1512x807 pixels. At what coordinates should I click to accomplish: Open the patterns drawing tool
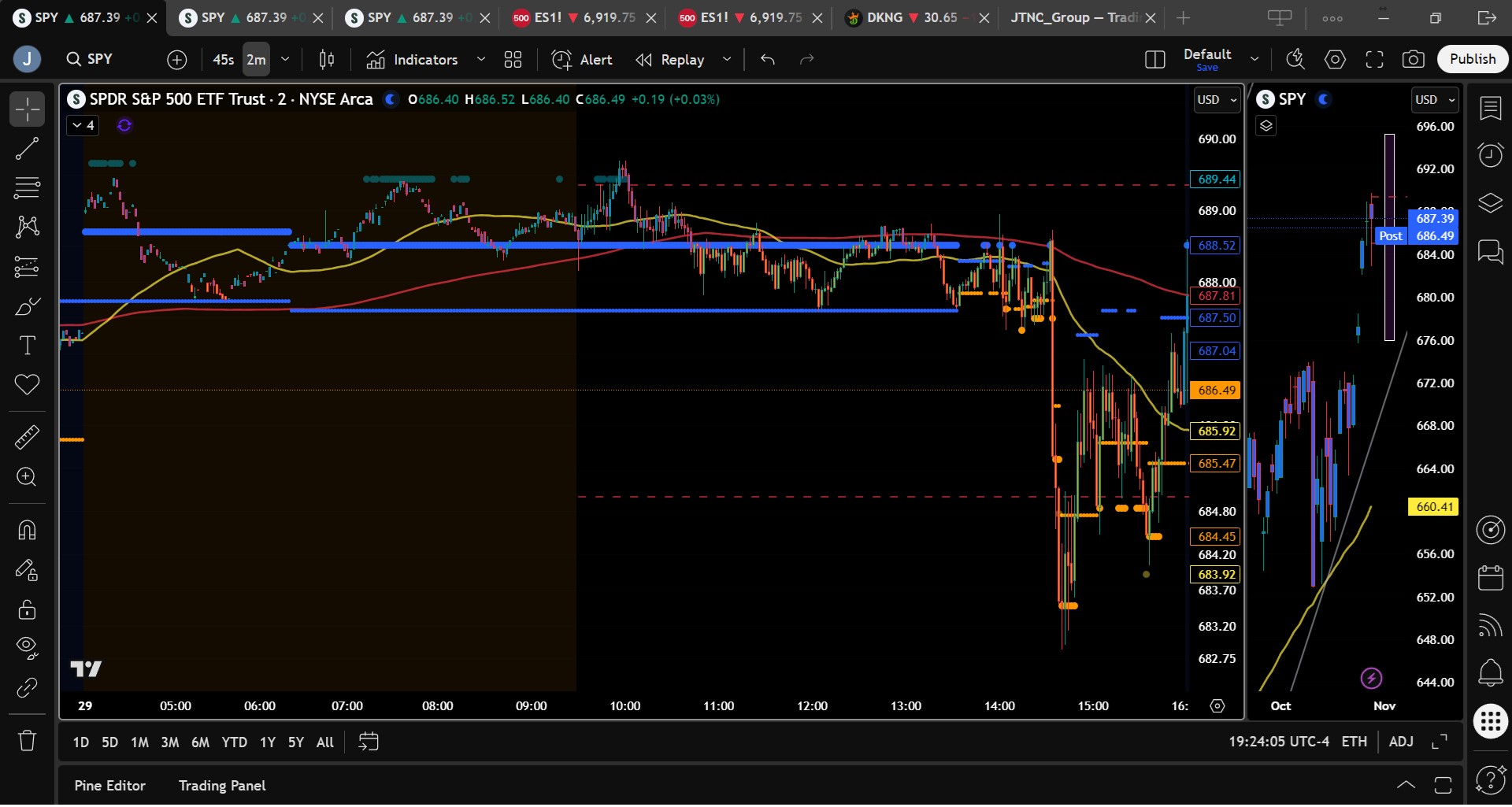tap(27, 228)
